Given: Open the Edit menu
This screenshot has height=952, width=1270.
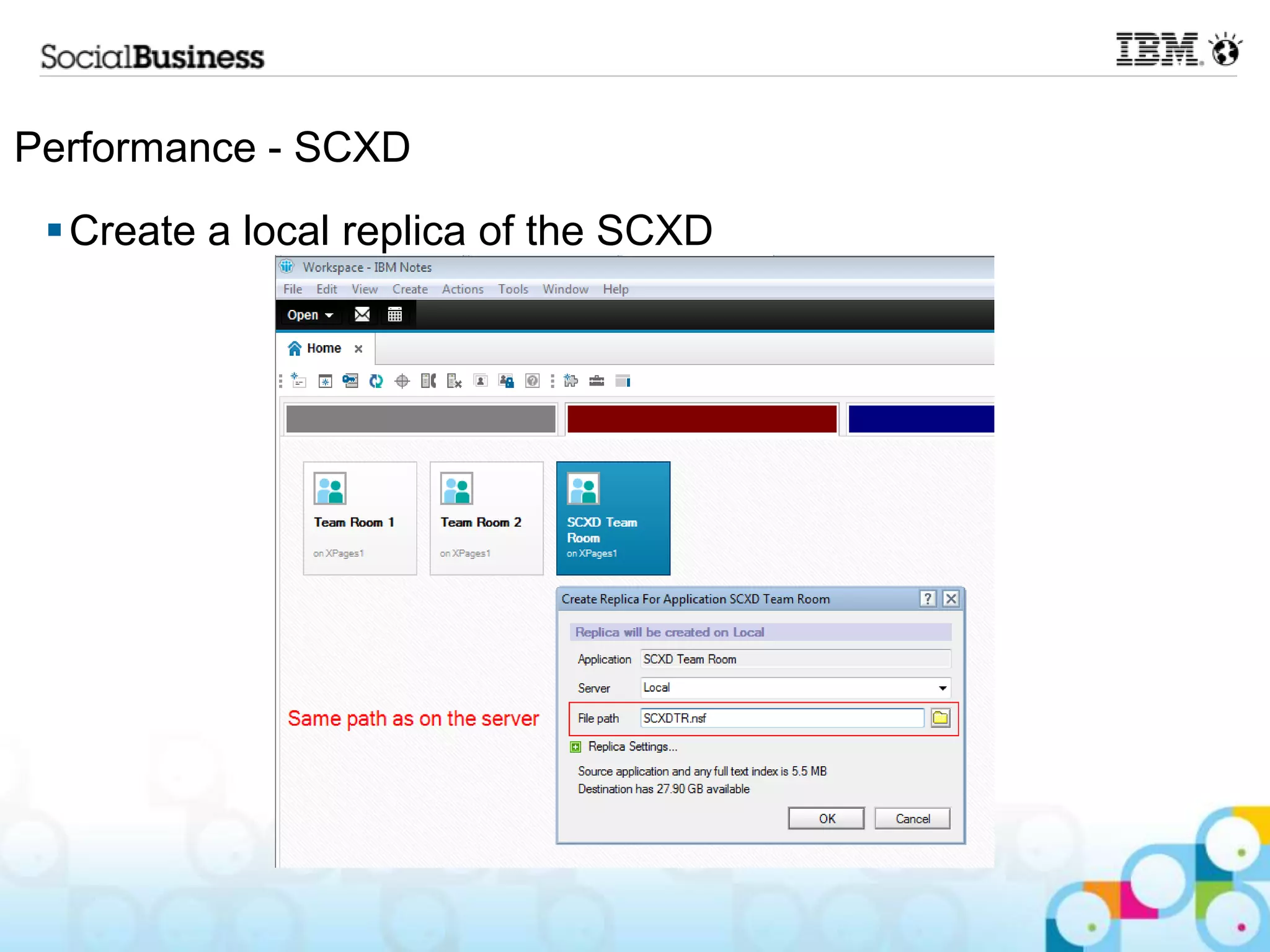Looking at the screenshot, I should tap(327, 289).
